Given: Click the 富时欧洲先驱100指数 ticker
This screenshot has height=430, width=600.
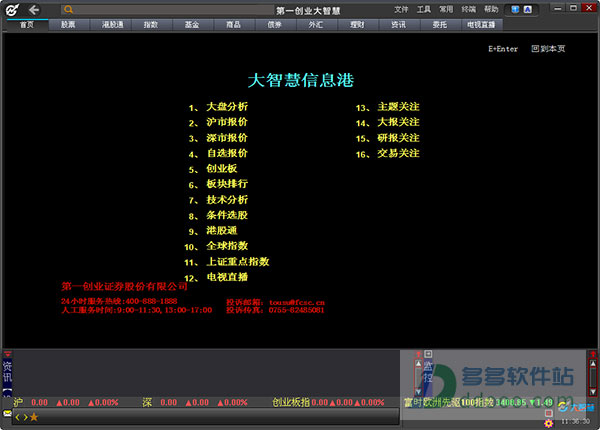Looking at the screenshot, I should tap(478, 402).
